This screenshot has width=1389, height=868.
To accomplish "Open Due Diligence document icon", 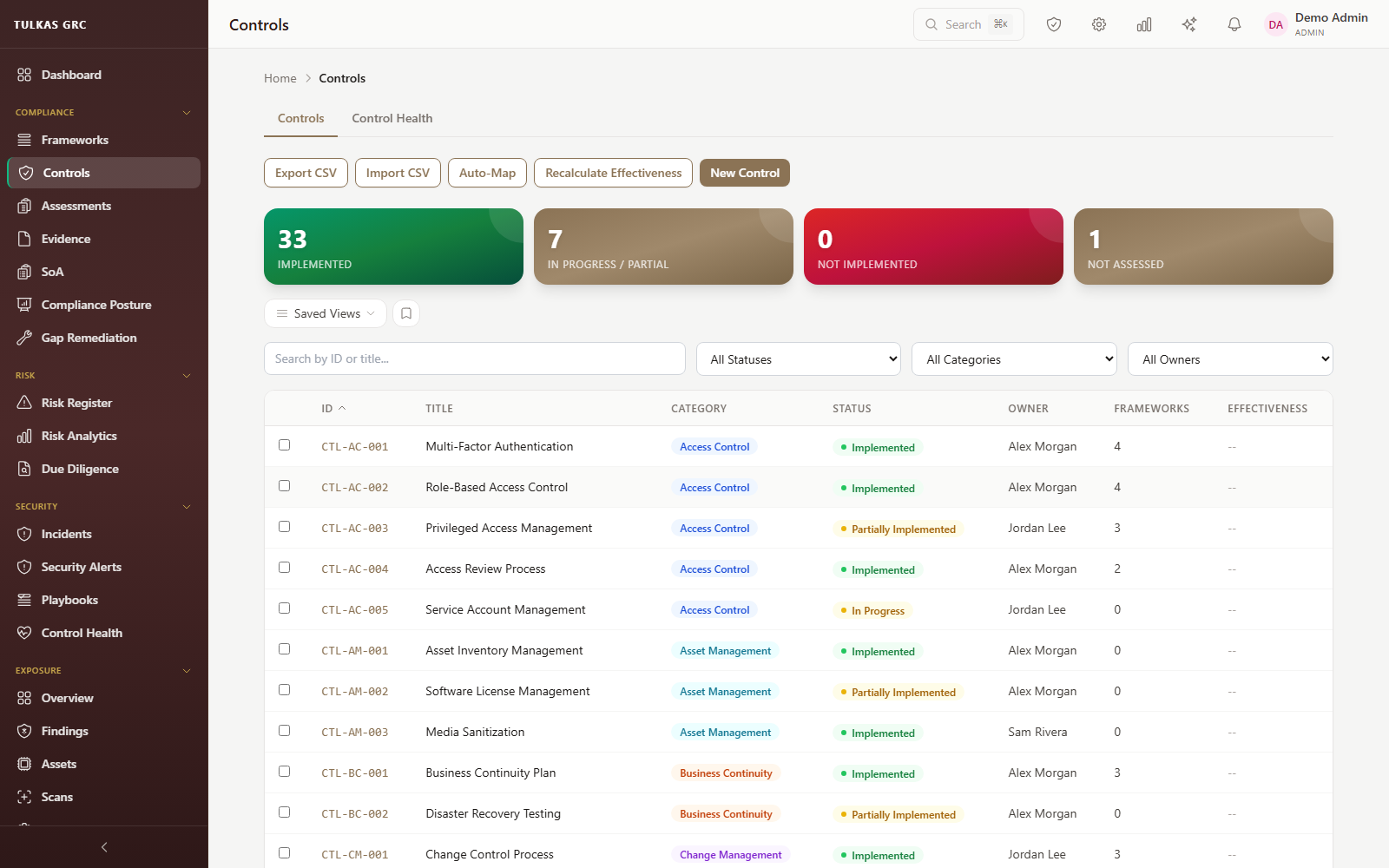I will 24,469.
